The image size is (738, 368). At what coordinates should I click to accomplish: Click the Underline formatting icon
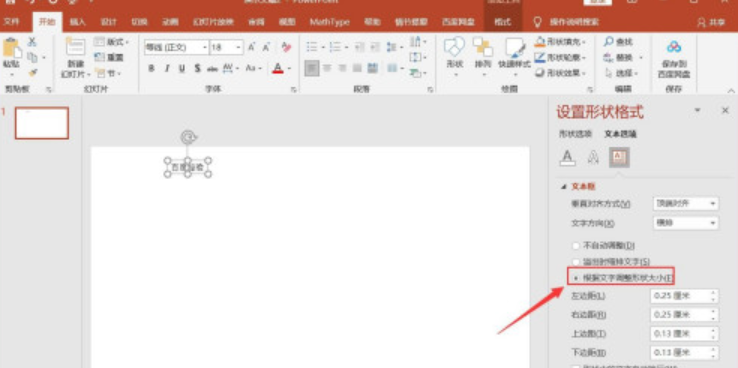tap(182, 69)
